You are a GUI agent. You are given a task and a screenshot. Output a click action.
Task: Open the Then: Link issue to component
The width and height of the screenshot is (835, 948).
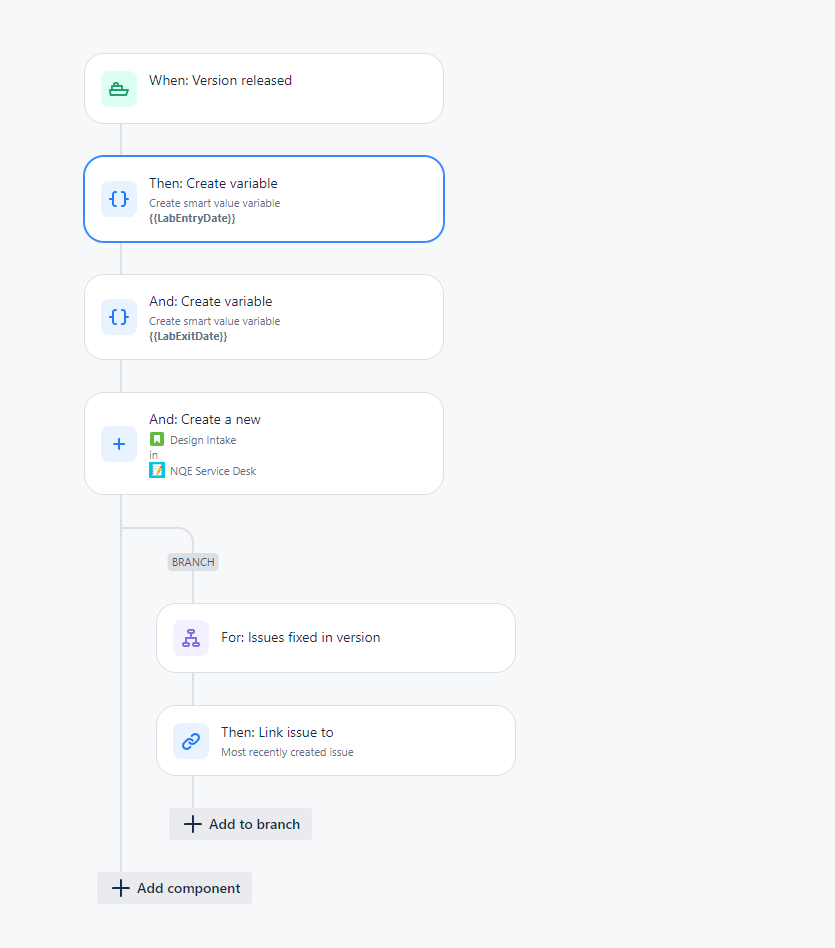click(335, 741)
